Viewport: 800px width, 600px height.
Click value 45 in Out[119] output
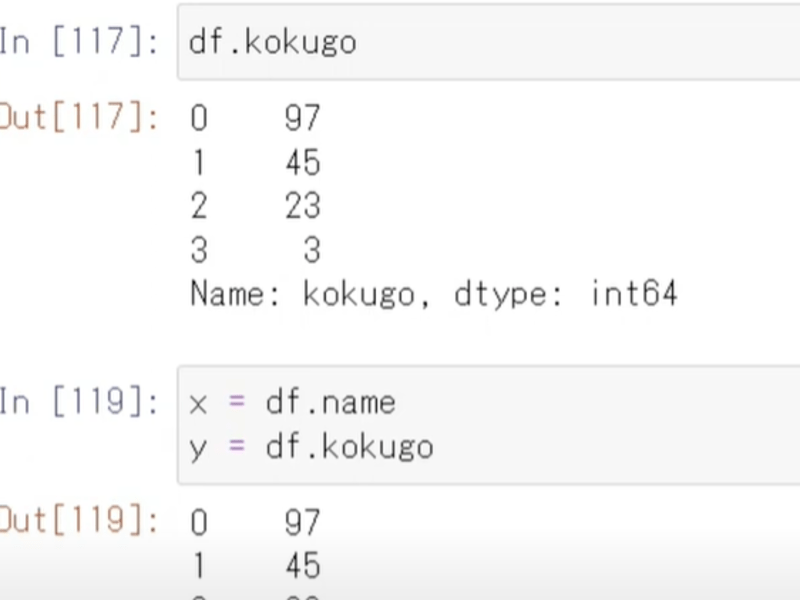(x=302, y=566)
